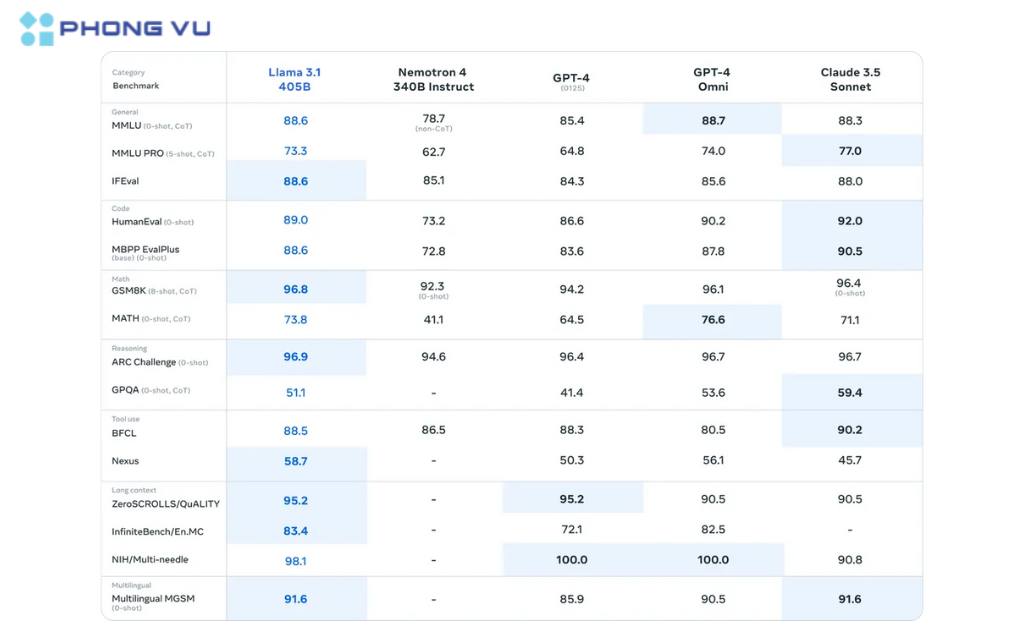Click the HumanEval benchmark label
This screenshot has width=1024, height=640.
click(x=152, y=221)
